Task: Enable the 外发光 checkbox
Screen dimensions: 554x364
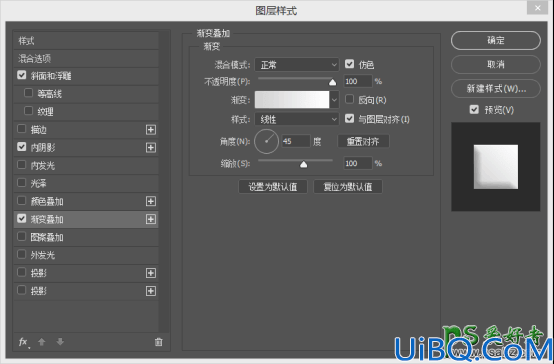Action: (x=22, y=254)
